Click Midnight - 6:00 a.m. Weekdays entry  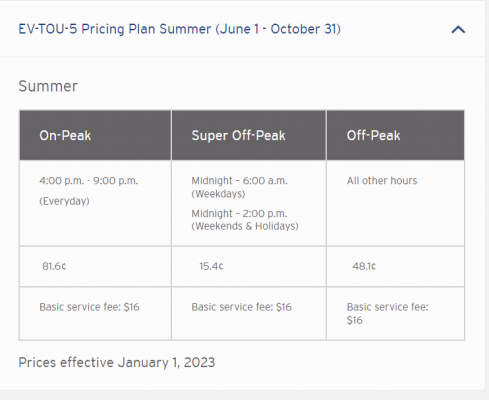pyautogui.click(x=239, y=187)
